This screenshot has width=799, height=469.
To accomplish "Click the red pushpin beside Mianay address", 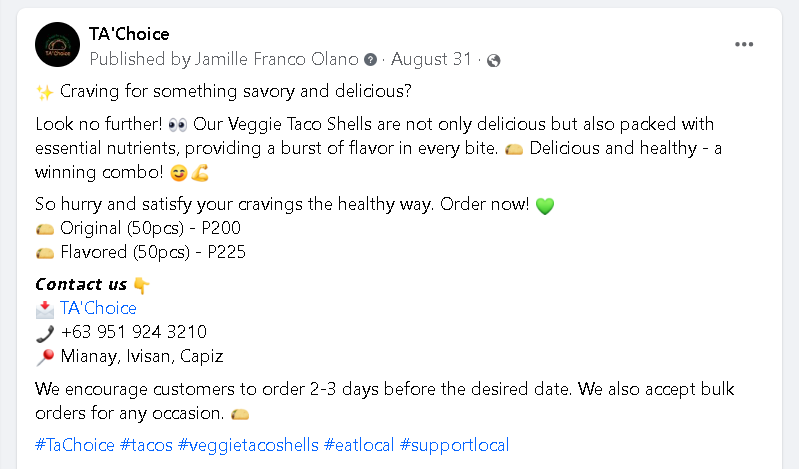I will pyautogui.click(x=44, y=356).
